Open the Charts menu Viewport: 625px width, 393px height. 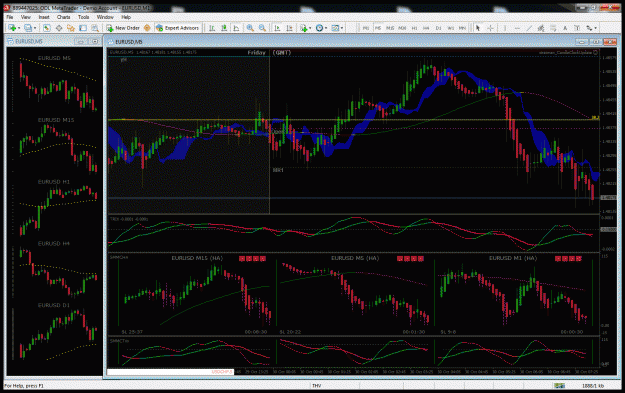pyautogui.click(x=63, y=17)
